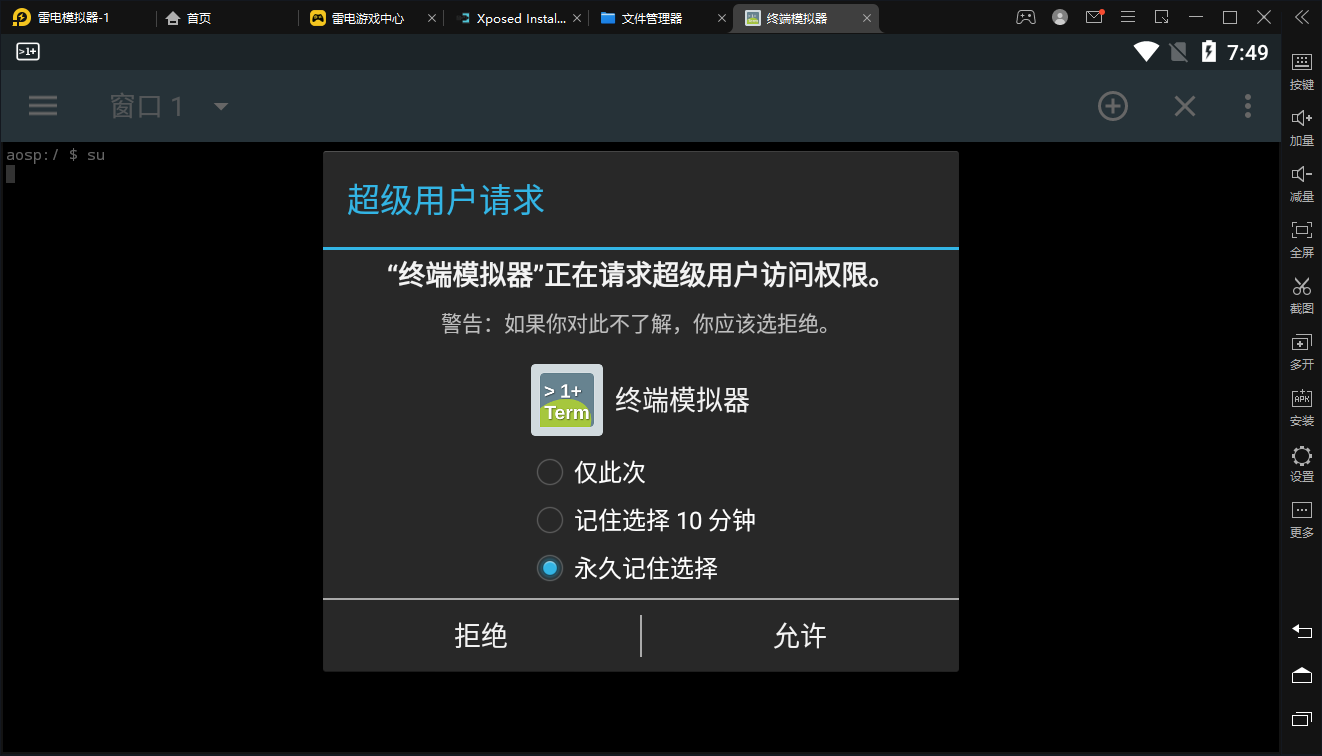Click the terminal notification icon in status bar

pyautogui.click(x=28, y=52)
